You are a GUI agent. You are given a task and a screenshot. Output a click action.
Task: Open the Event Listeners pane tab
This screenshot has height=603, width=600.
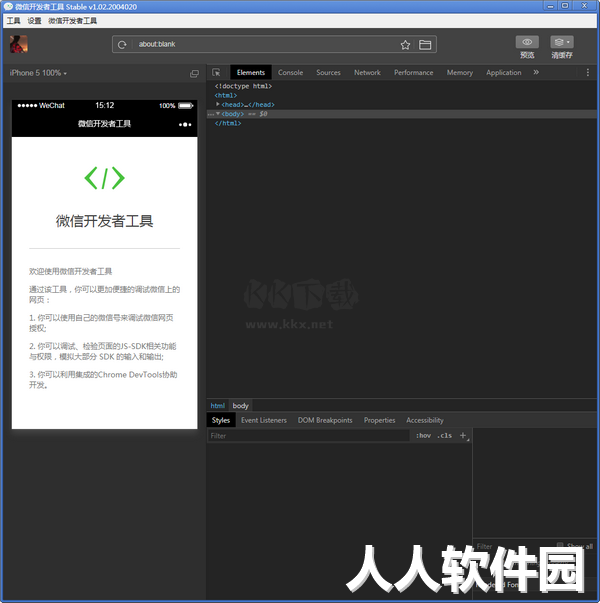point(264,420)
